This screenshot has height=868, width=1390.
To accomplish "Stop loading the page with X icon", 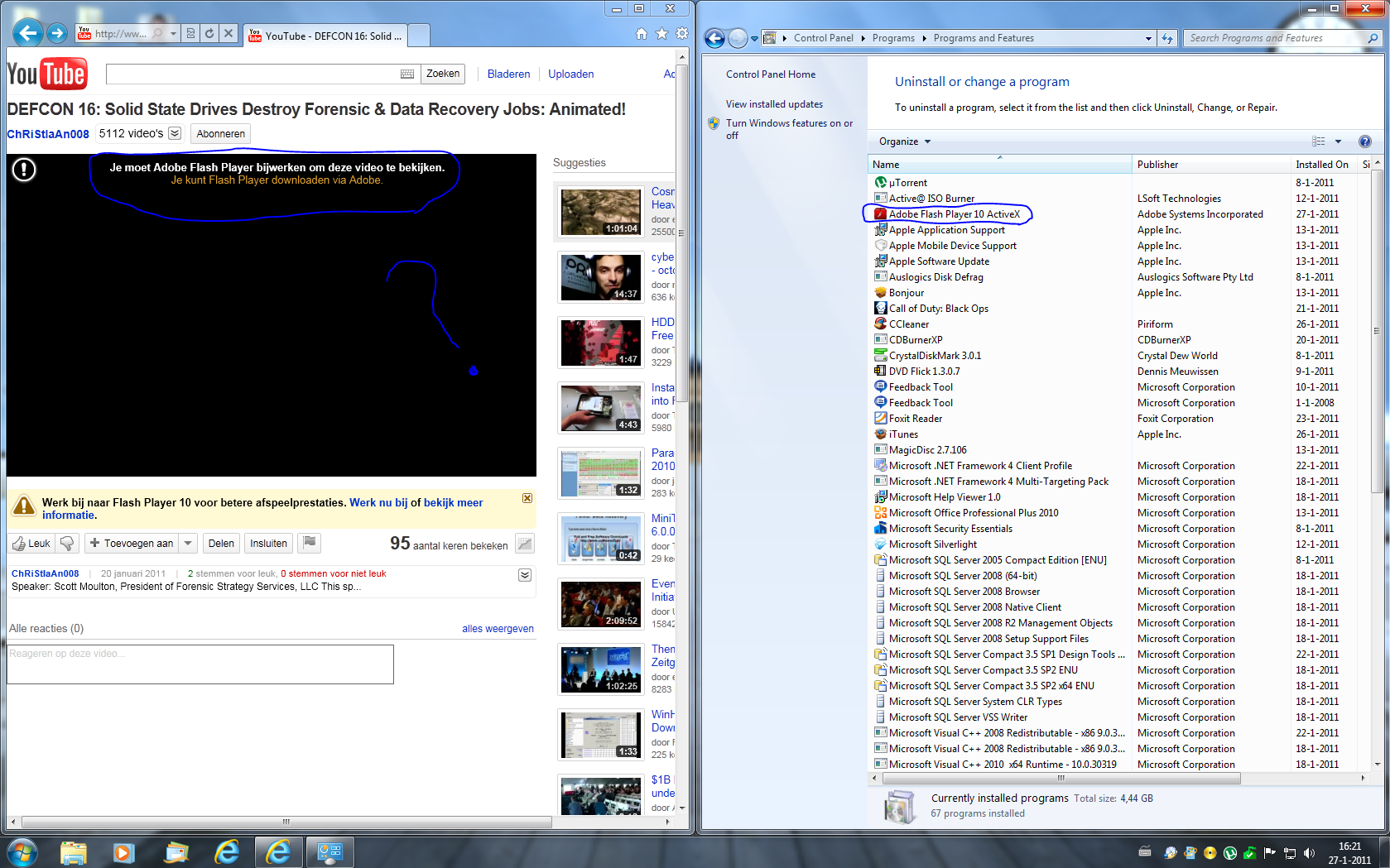I will (x=228, y=34).
